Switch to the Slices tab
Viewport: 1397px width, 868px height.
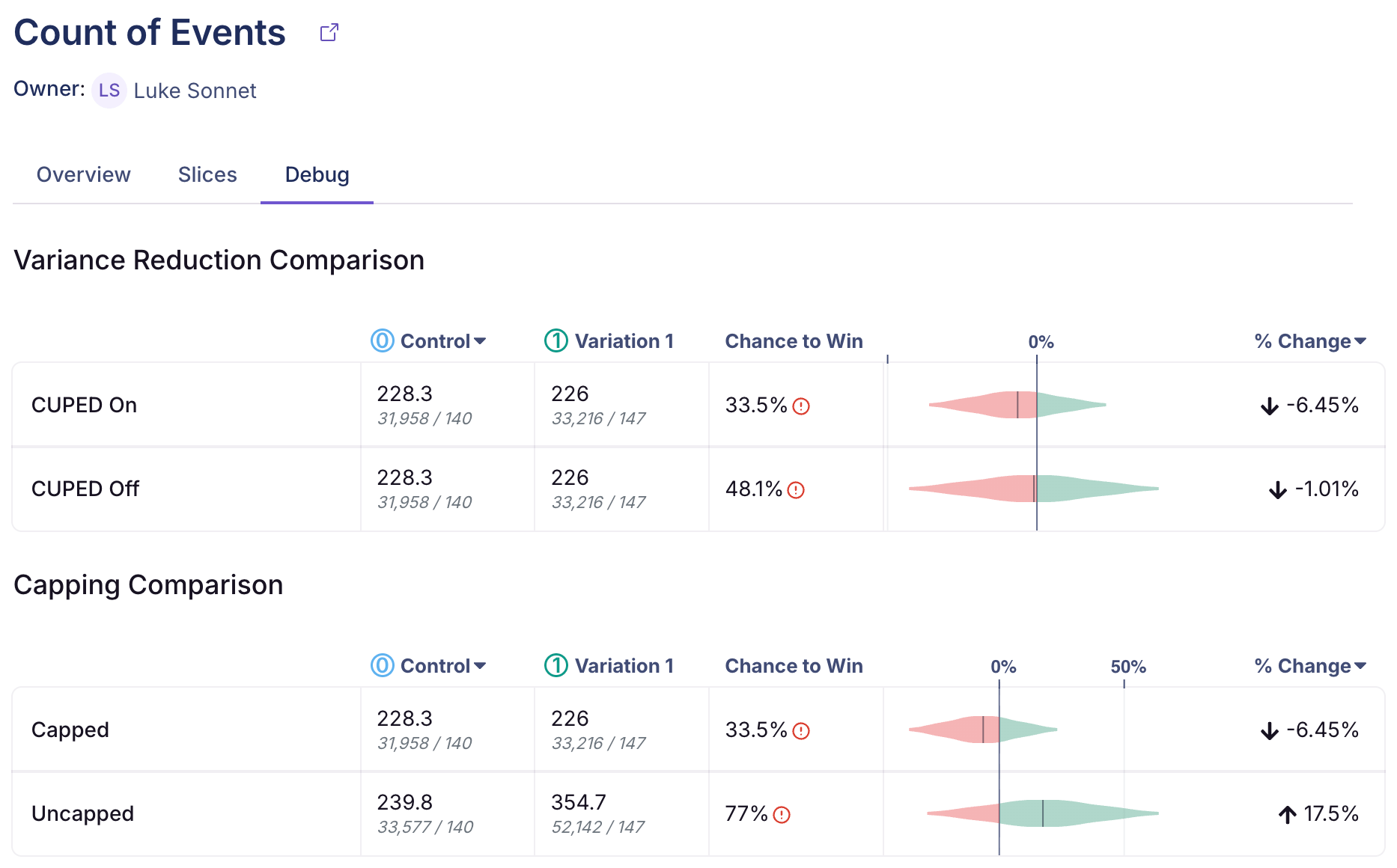[207, 175]
